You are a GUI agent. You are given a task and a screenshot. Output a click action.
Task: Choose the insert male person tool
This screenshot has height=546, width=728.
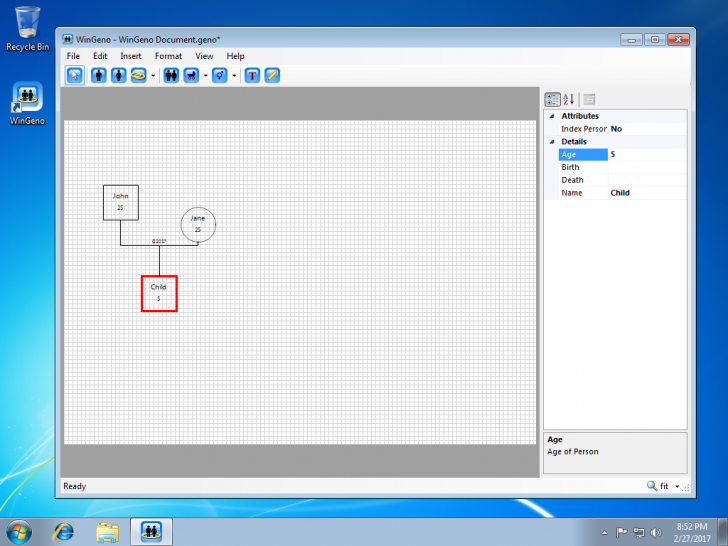click(98, 75)
